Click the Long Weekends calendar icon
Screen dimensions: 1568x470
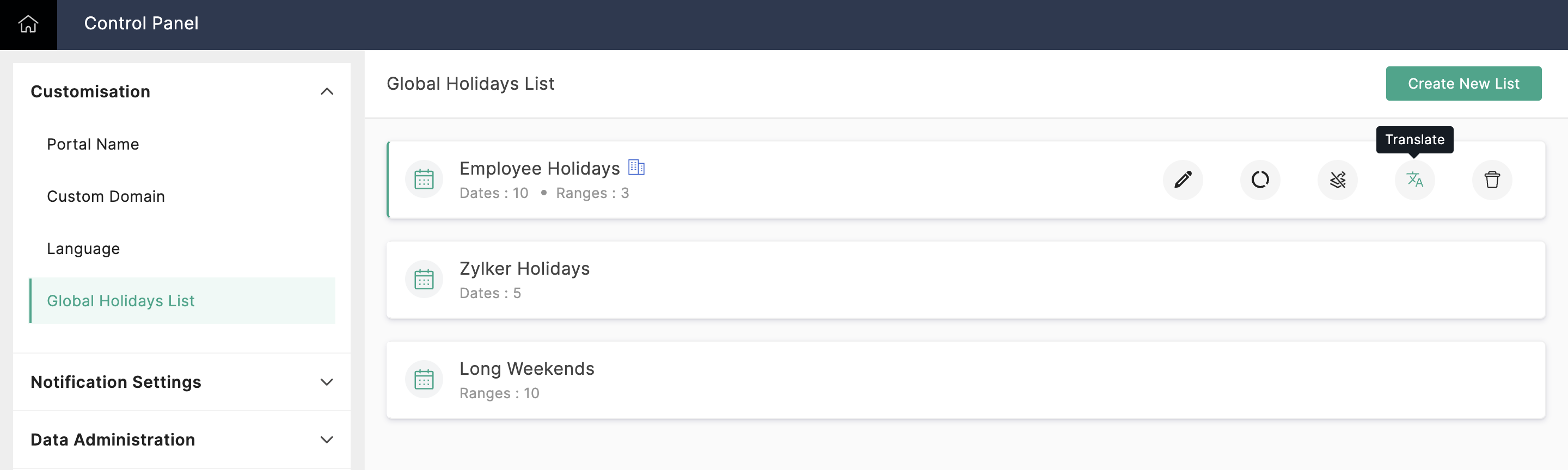tap(424, 379)
